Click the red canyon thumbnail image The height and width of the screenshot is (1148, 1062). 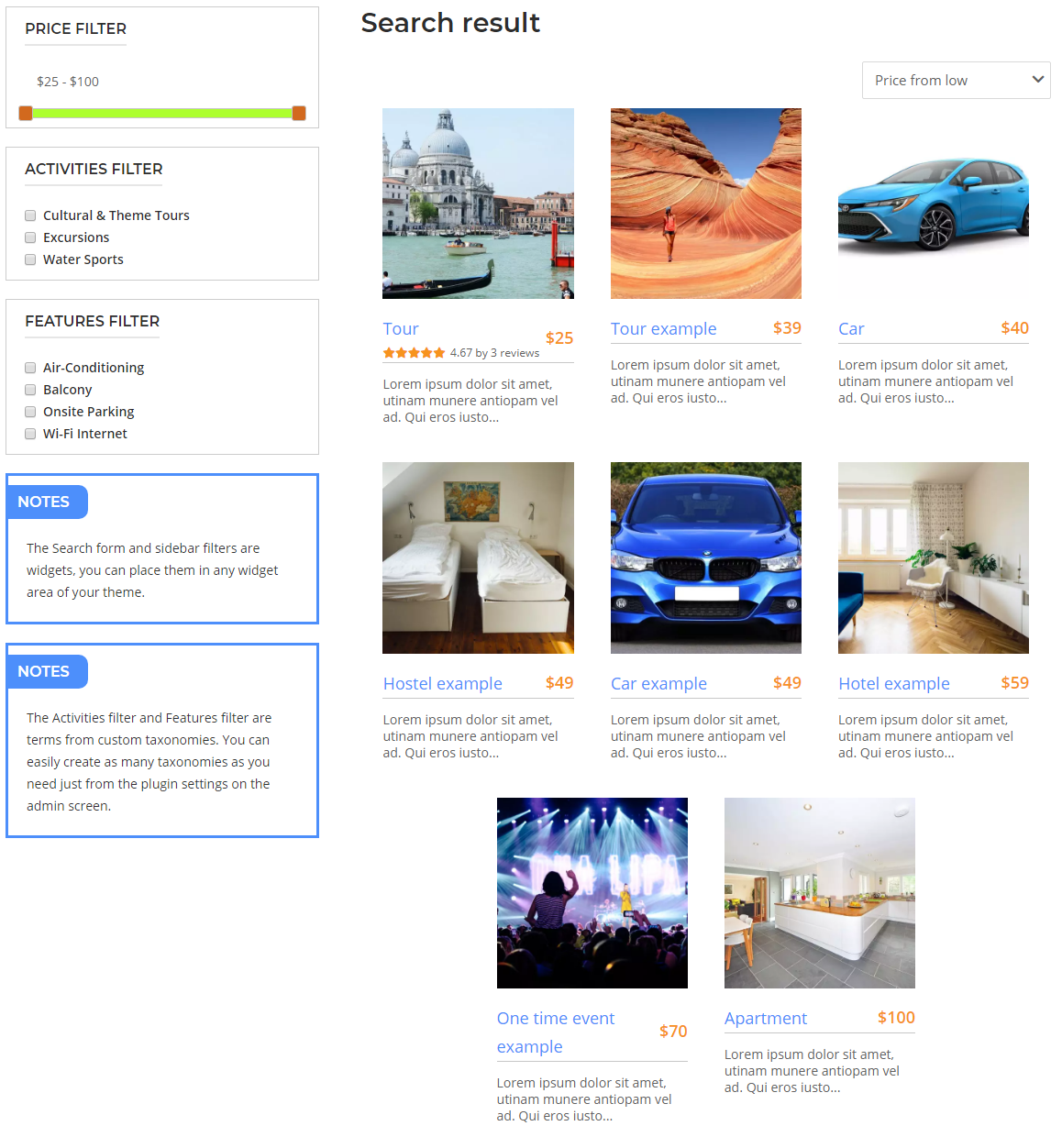(x=706, y=204)
